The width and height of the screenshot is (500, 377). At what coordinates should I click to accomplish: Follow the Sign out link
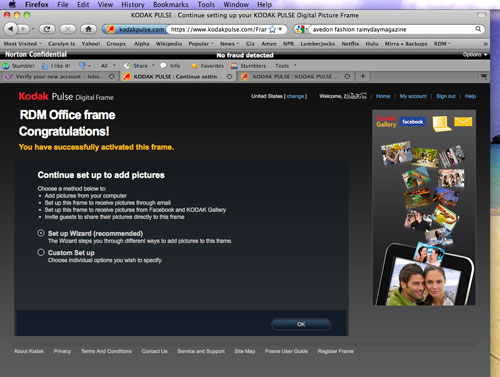click(x=446, y=96)
